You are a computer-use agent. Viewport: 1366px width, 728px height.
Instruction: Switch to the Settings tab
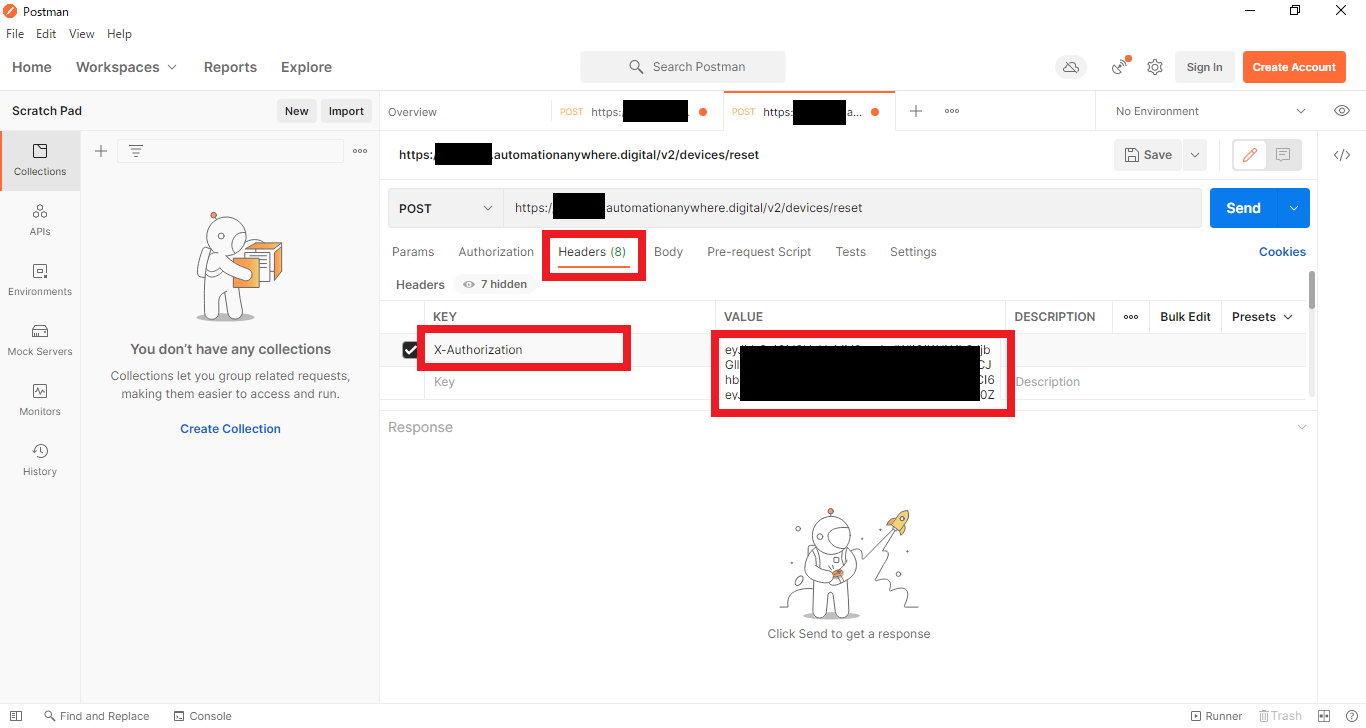913,252
